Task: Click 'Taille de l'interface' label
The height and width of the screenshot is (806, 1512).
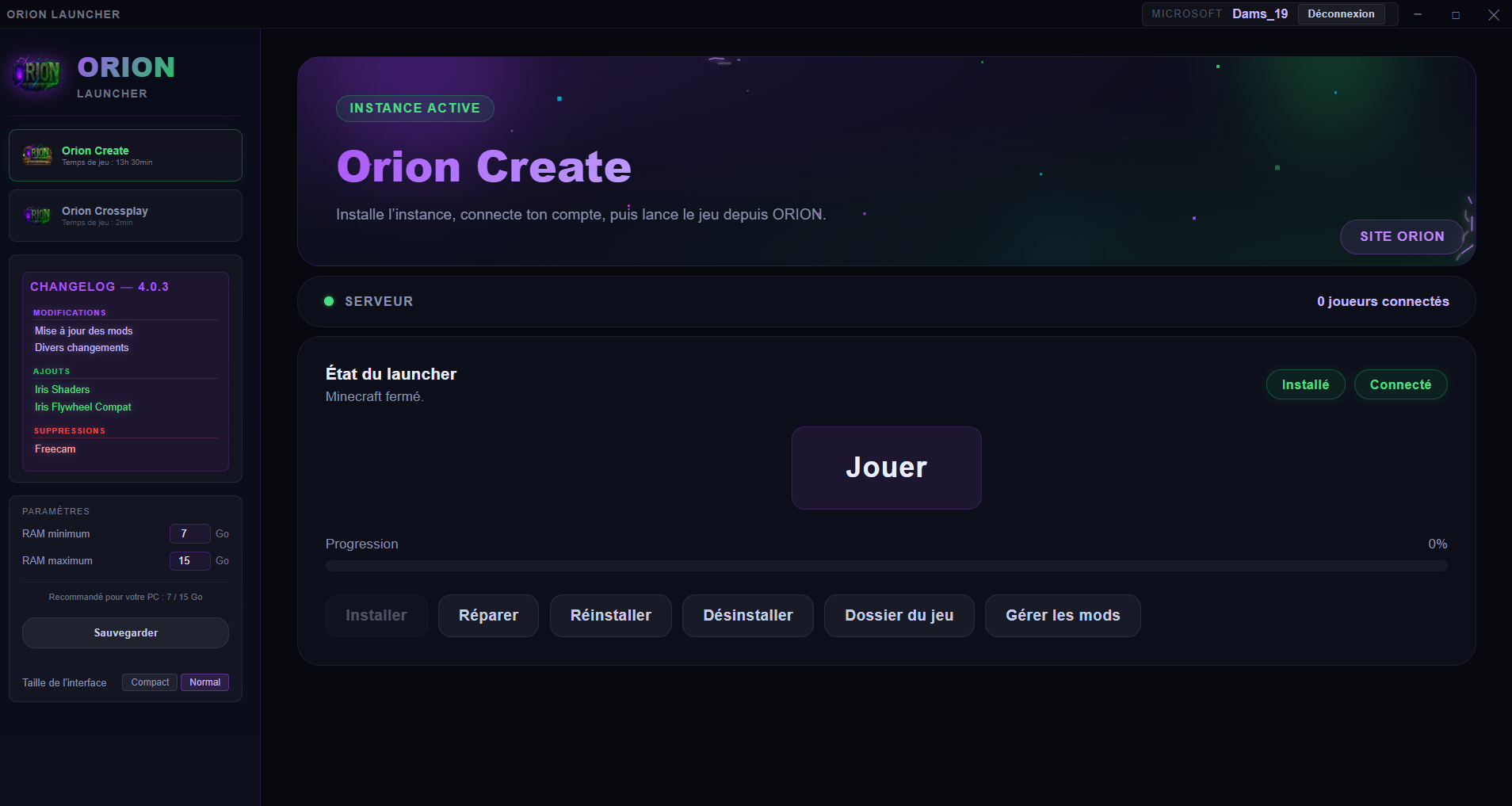Action: (x=64, y=683)
